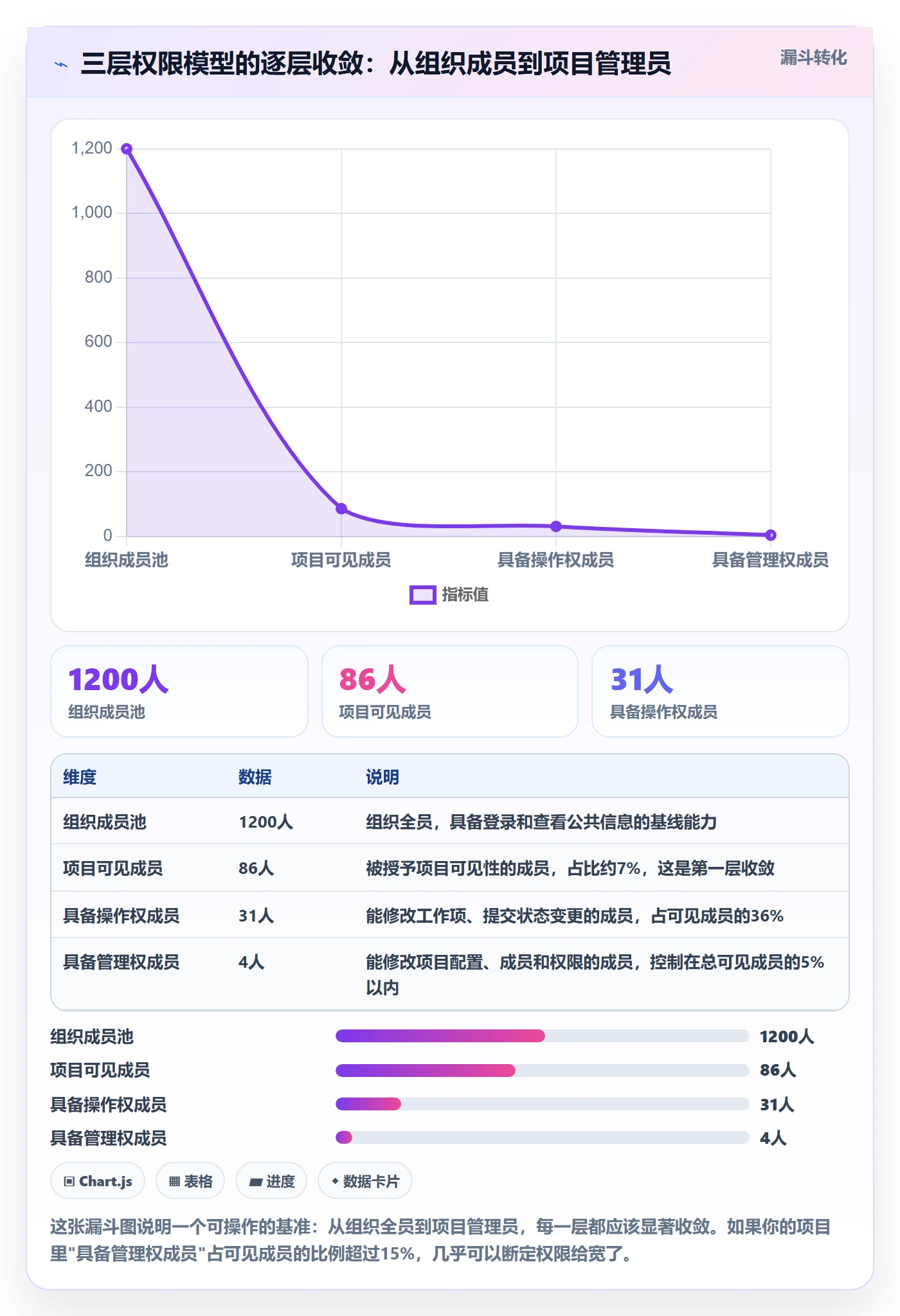Select the 表格 tag chip
The height and width of the screenshot is (1316, 900).
pyautogui.click(x=190, y=1181)
